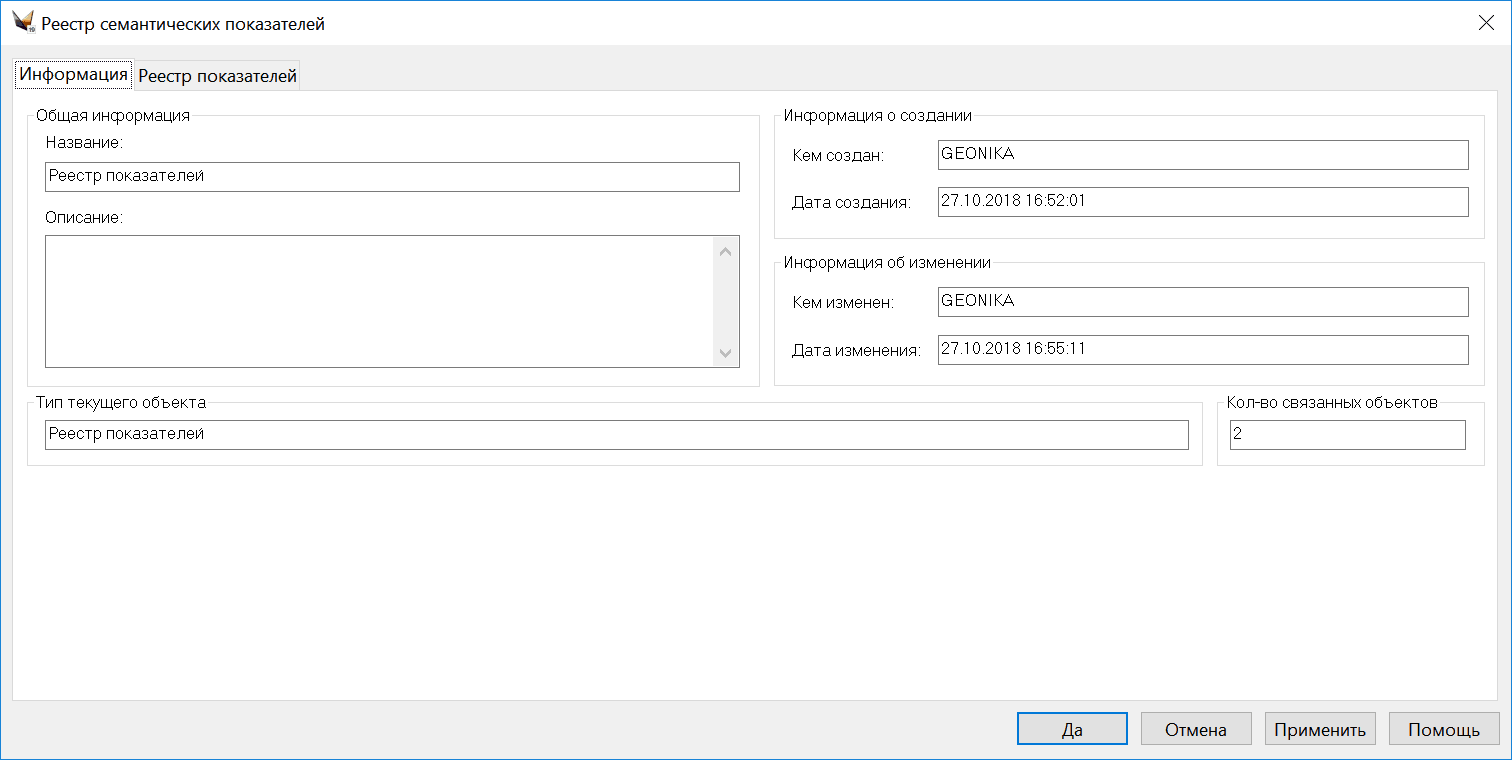Click the Описание scrollbar track
1512x760 pixels.
coord(726,301)
